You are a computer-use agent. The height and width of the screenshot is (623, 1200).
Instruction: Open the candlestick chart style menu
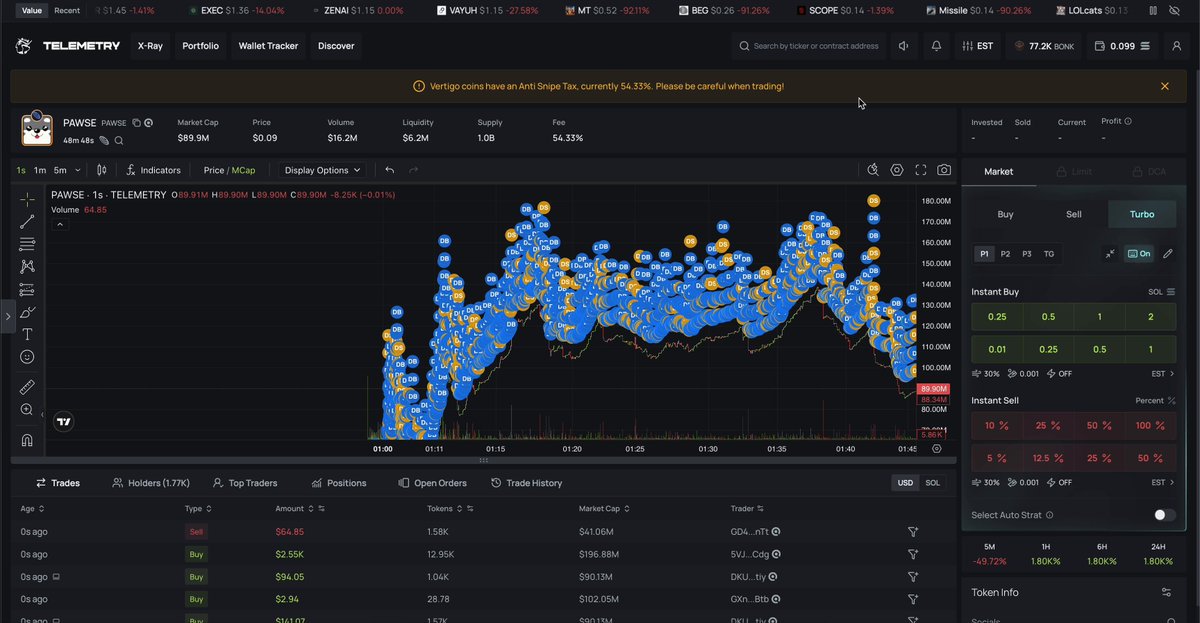pyautogui.click(x=101, y=170)
